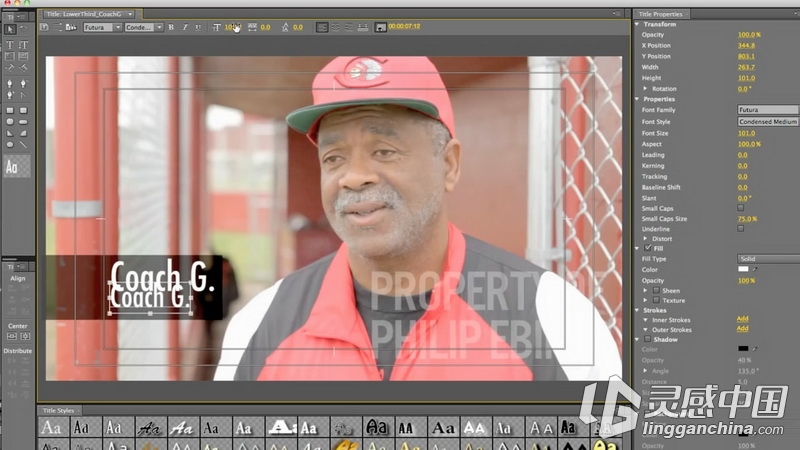Open the Font Family dropdown in properties
The height and width of the screenshot is (450, 800).
(x=768, y=110)
